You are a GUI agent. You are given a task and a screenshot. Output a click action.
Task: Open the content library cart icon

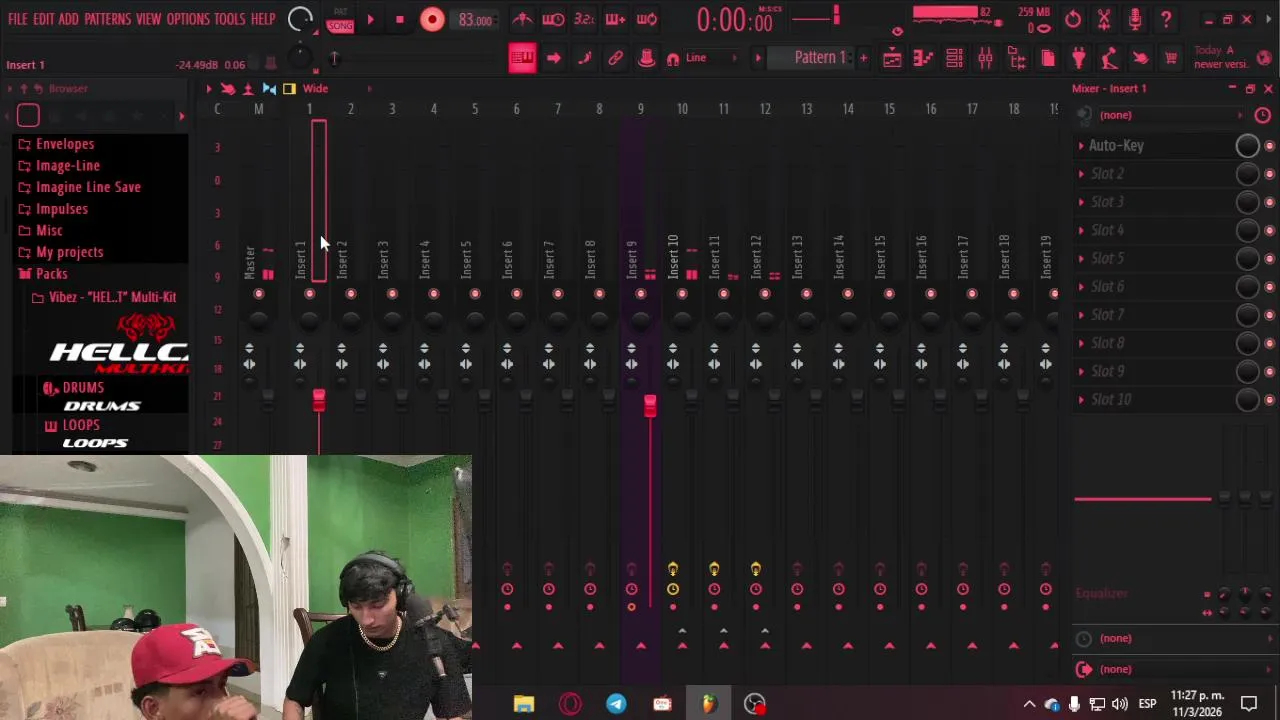pos(1171,58)
